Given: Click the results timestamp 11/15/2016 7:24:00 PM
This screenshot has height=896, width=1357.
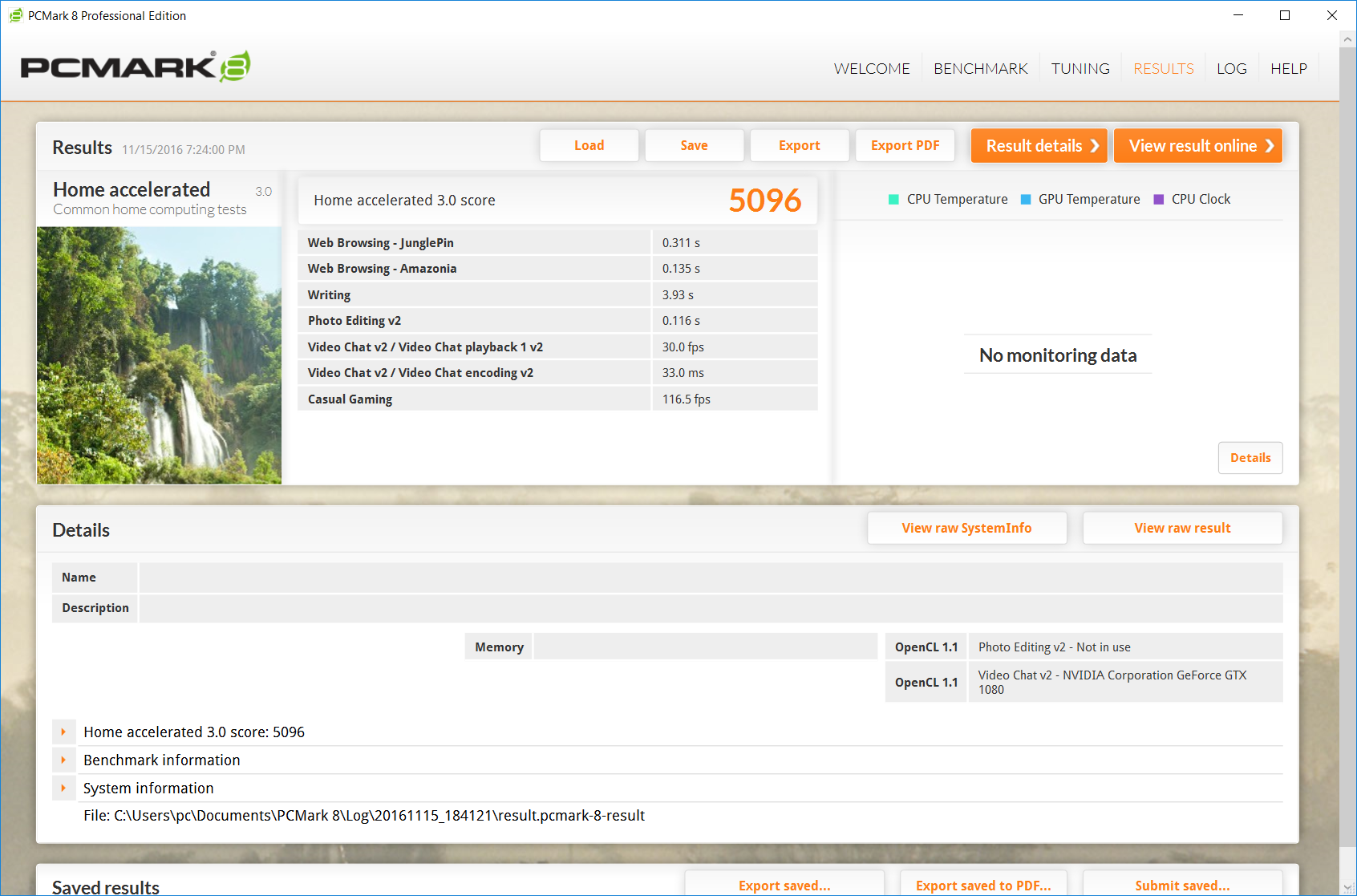Looking at the screenshot, I should tap(184, 150).
